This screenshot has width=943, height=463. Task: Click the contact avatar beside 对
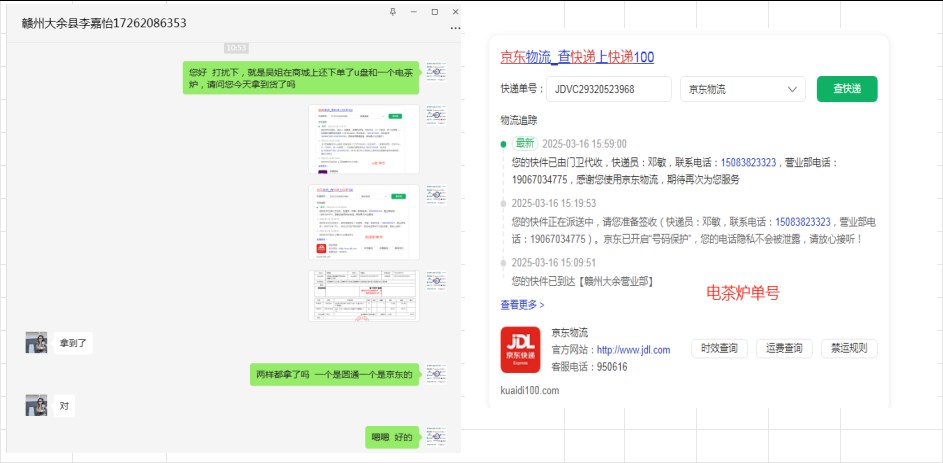[36, 405]
